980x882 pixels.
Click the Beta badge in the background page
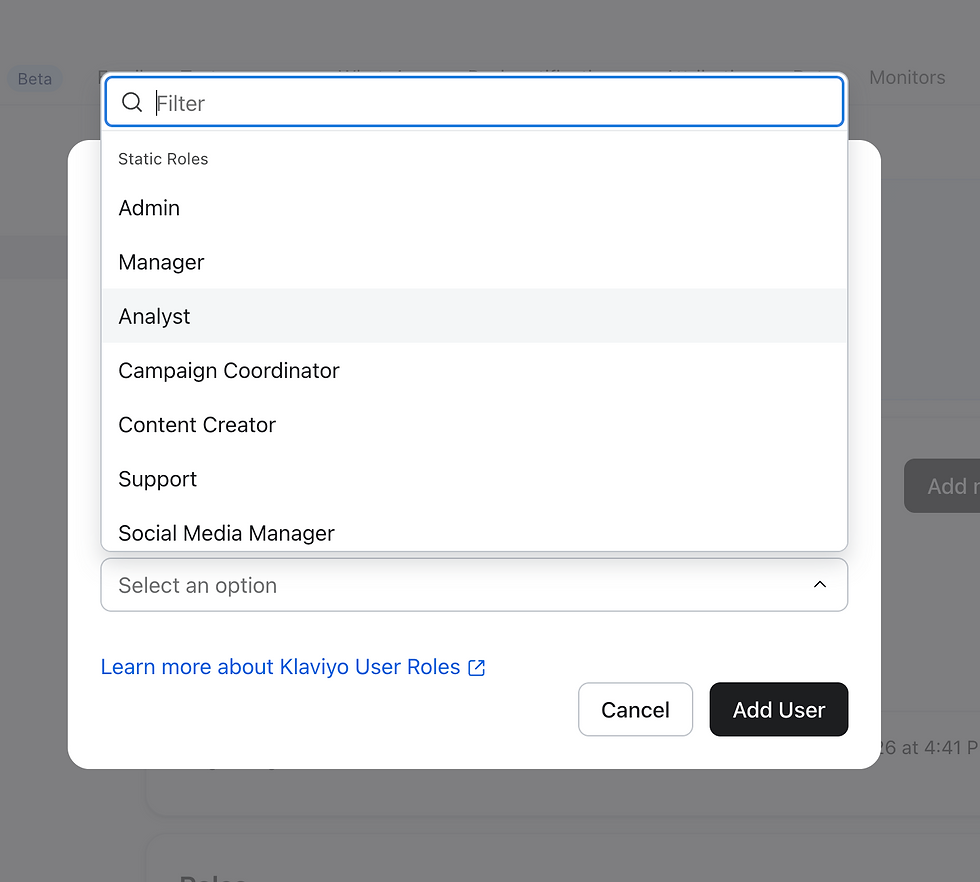point(34,79)
